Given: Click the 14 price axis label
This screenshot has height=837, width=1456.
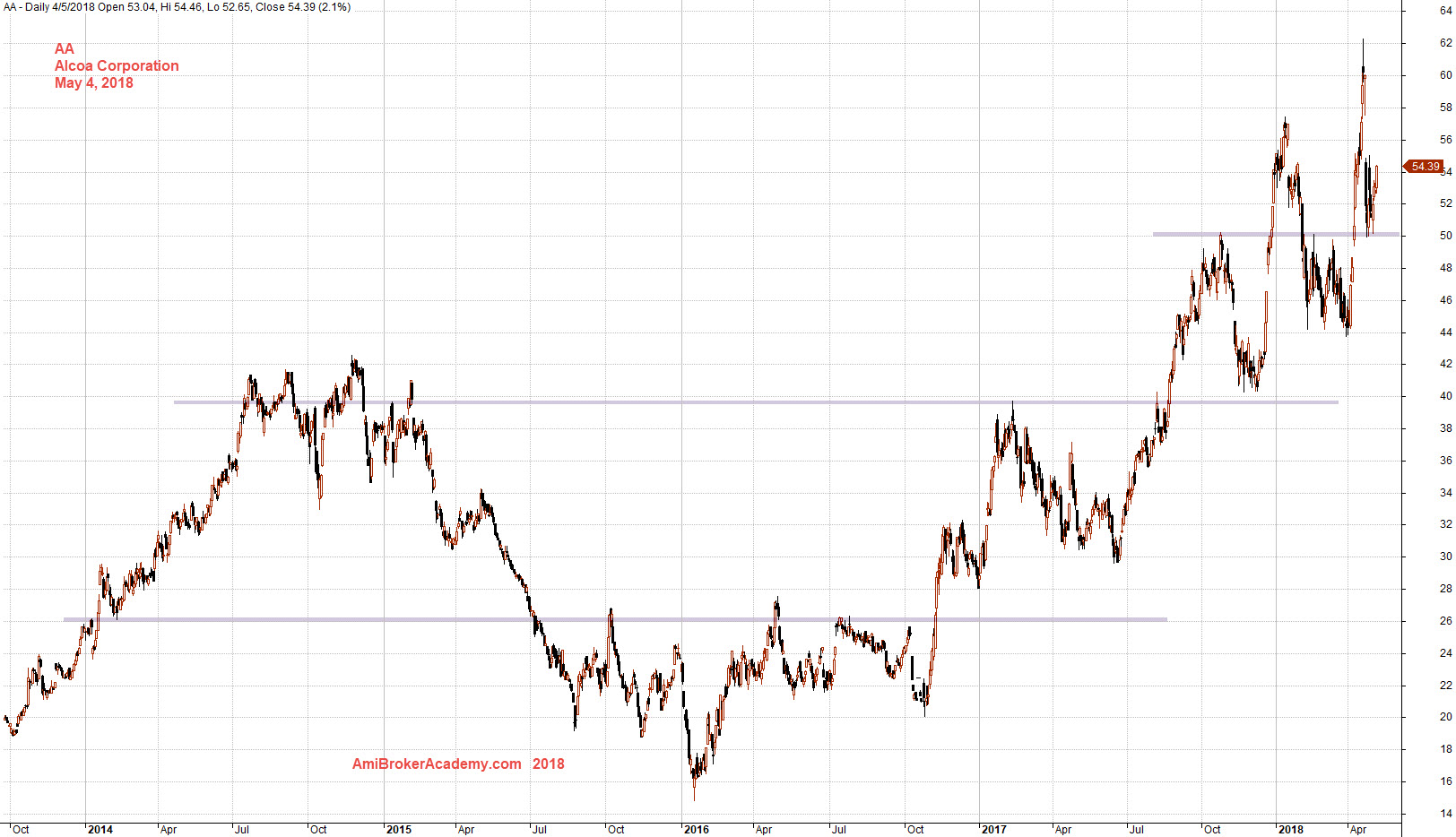Looking at the screenshot, I should (1446, 814).
